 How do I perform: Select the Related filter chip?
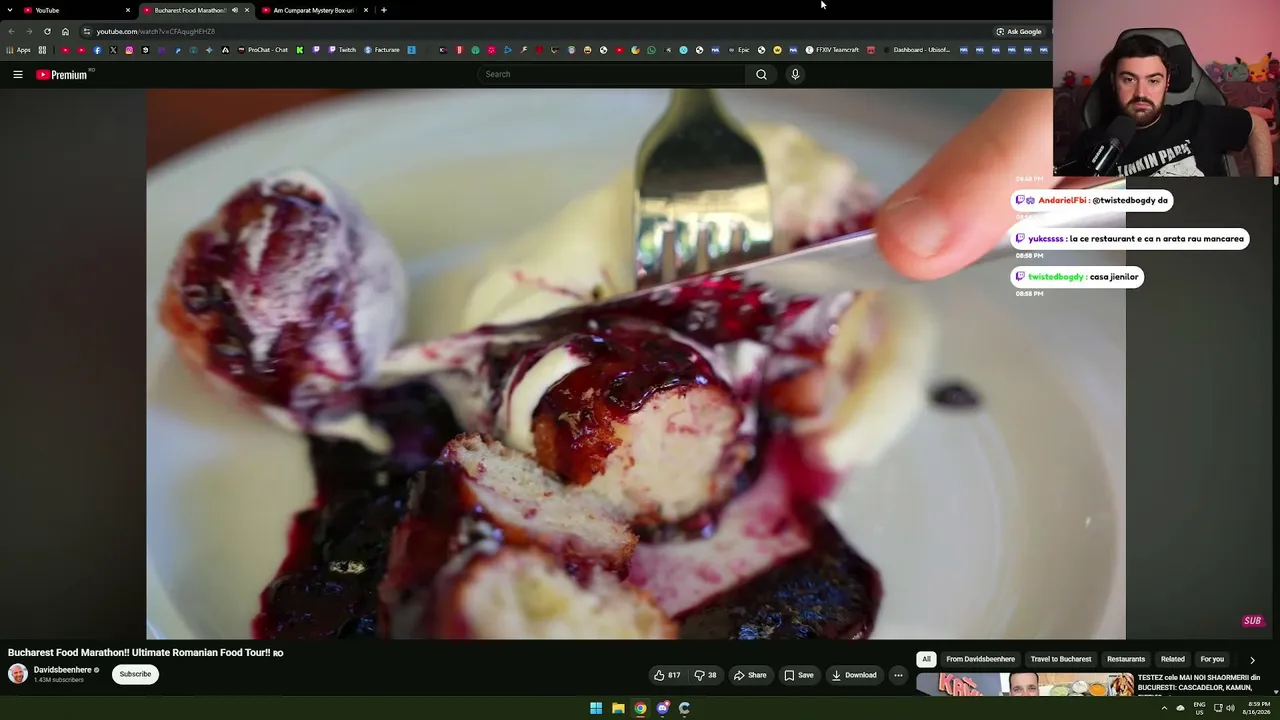point(1173,659)
